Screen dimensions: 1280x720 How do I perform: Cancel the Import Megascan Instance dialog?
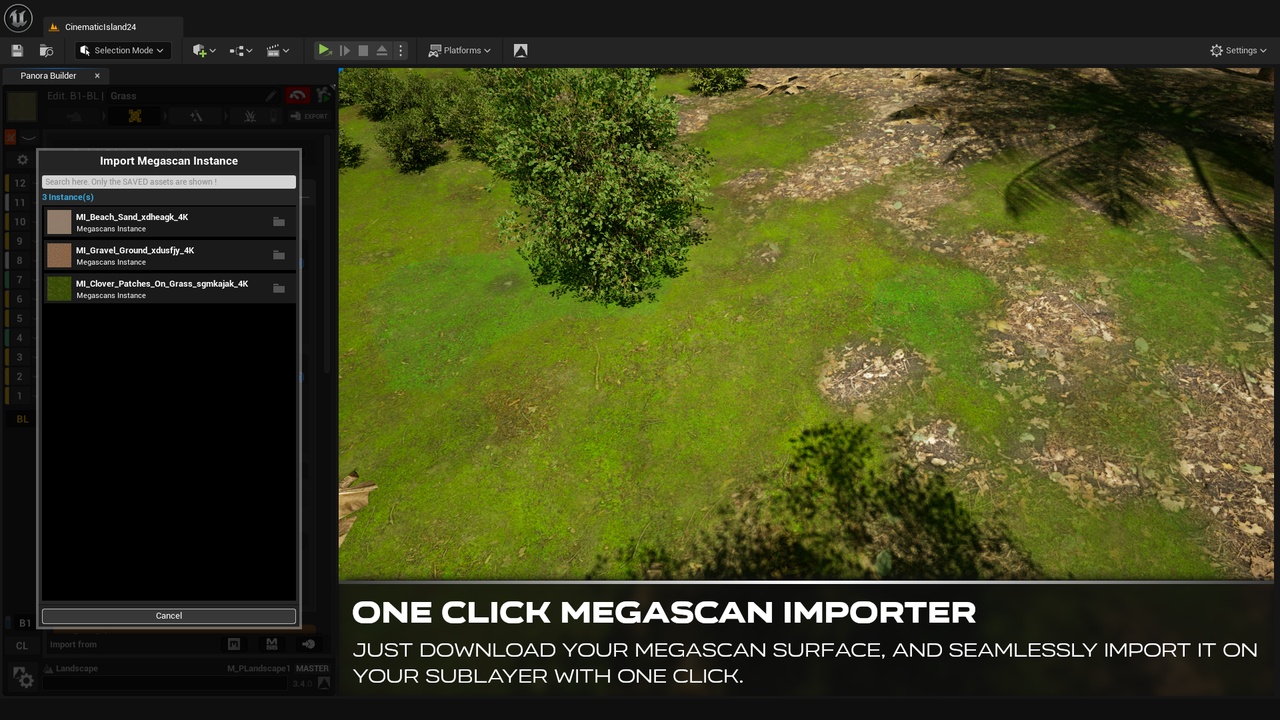169,616
